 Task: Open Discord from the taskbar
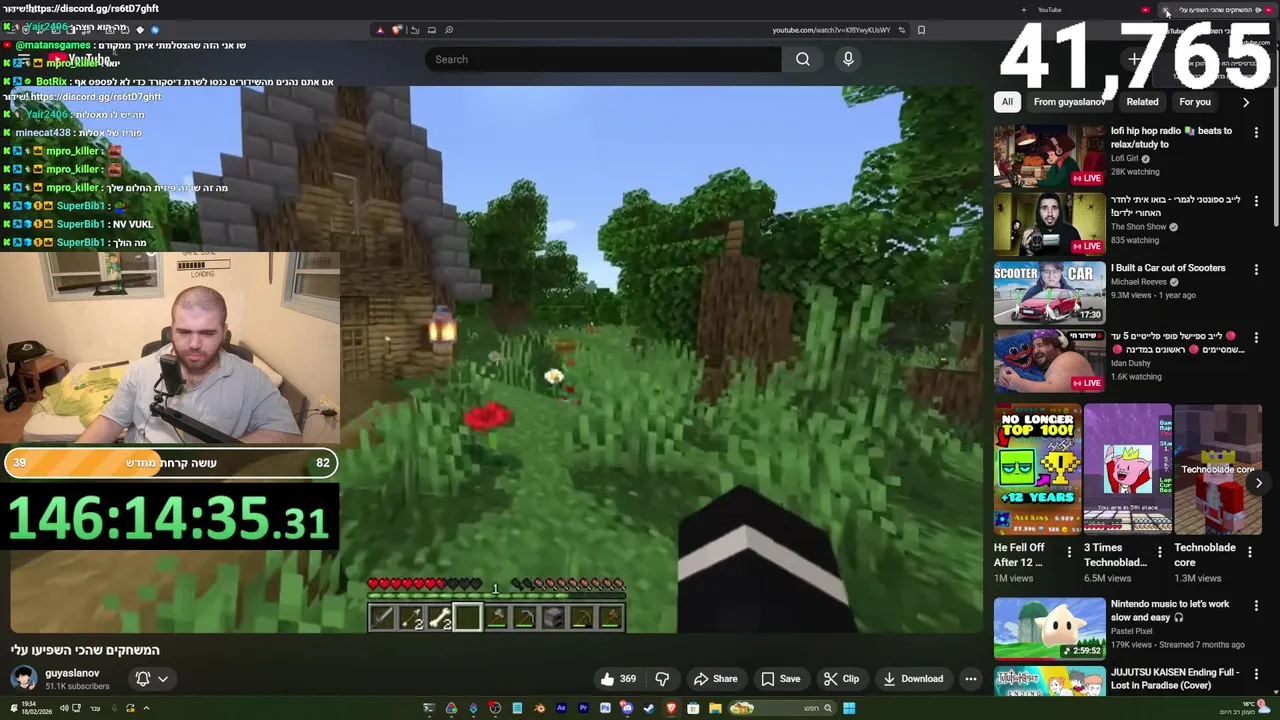click(626, 708)
